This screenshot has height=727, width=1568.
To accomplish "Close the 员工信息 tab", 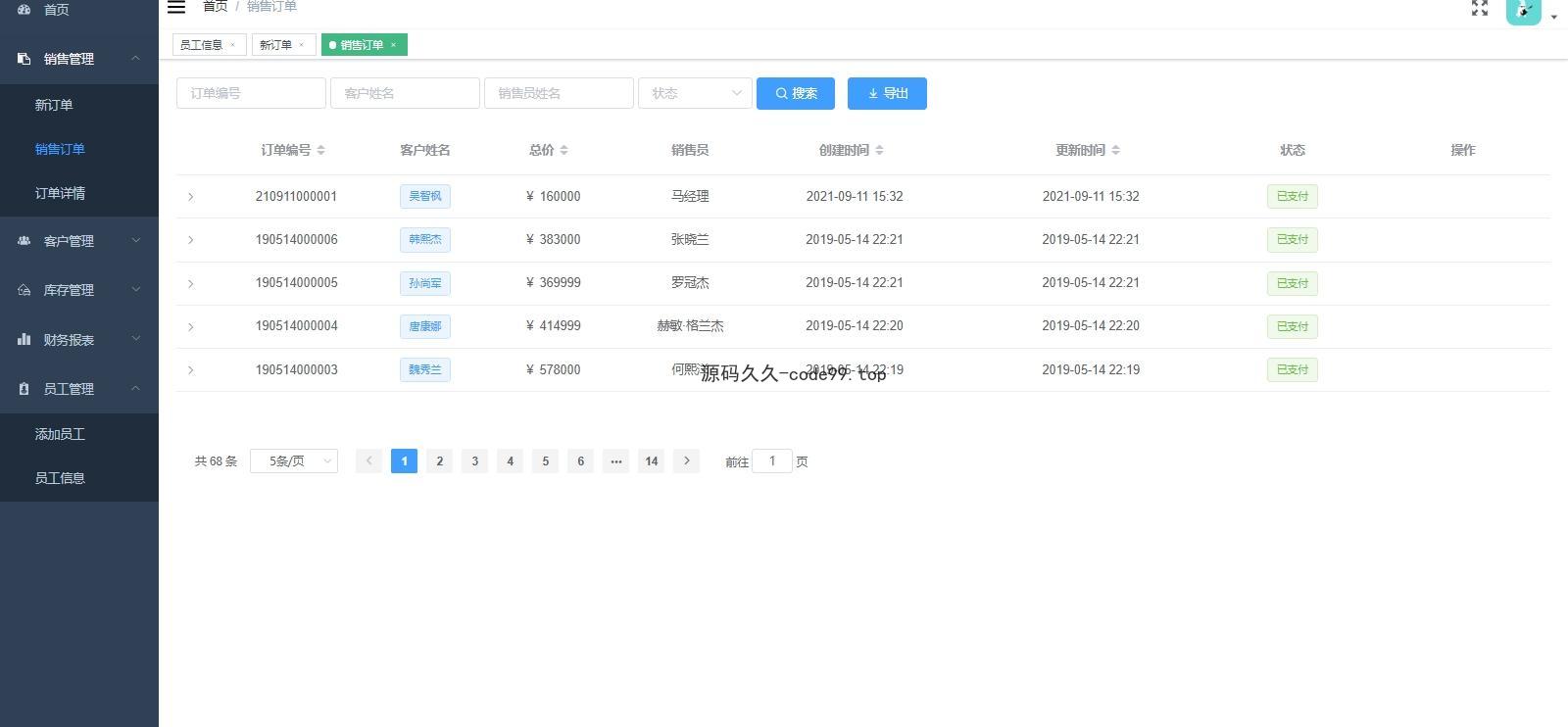I will click(232, 45).
